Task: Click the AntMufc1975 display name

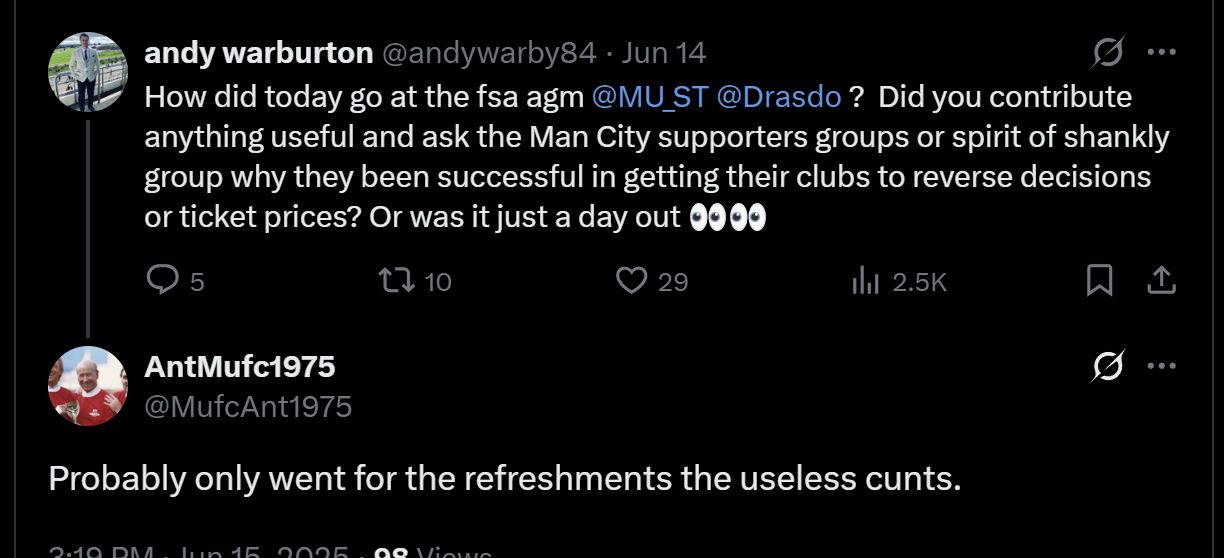Action: pyautogui.click(x=240, y=367)
